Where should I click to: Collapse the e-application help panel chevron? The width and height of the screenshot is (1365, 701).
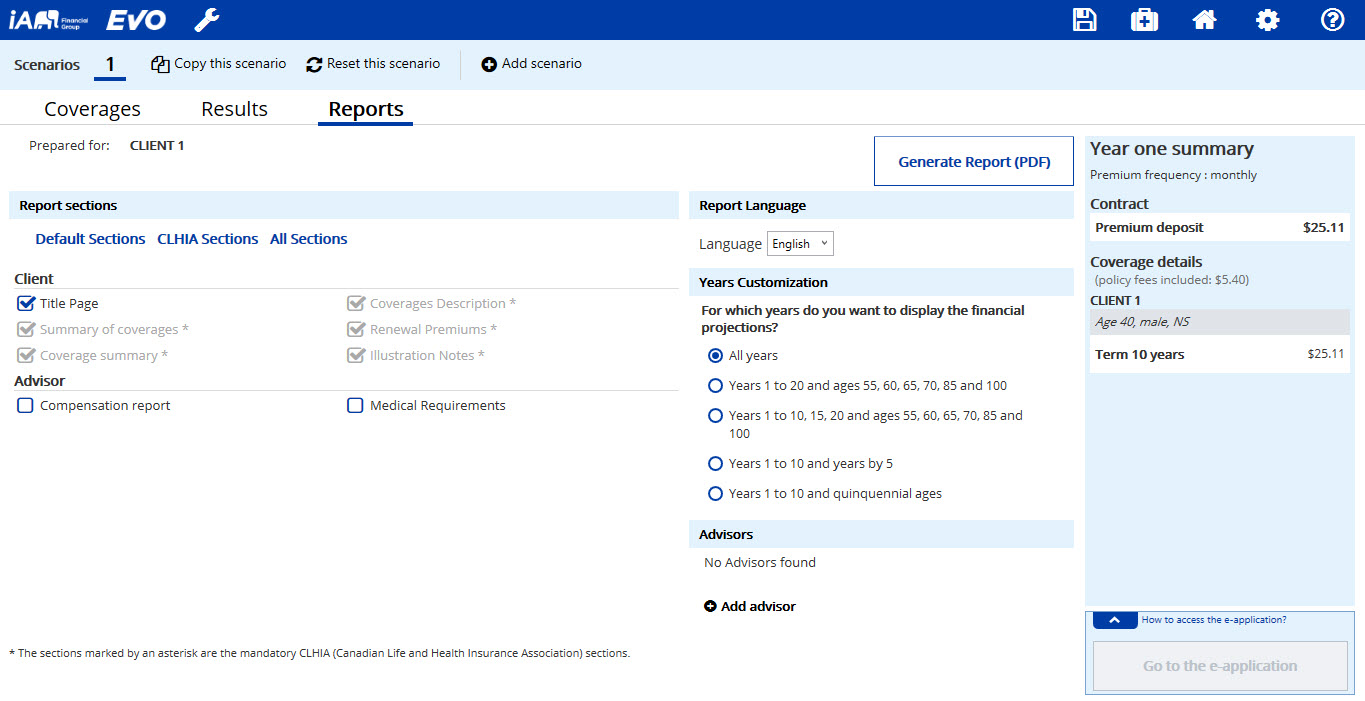coord(1114,620)
